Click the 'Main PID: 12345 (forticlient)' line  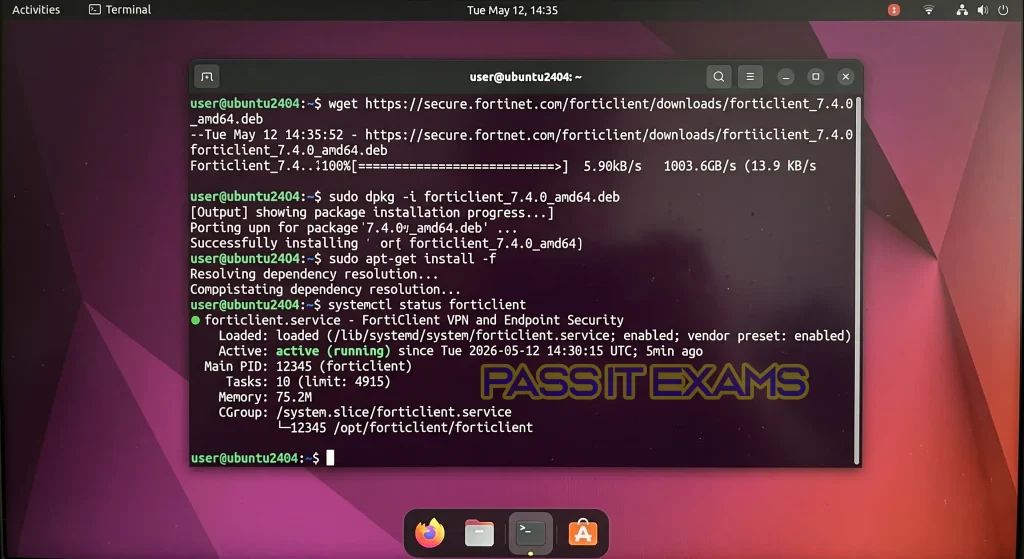[x=308, y=366]
